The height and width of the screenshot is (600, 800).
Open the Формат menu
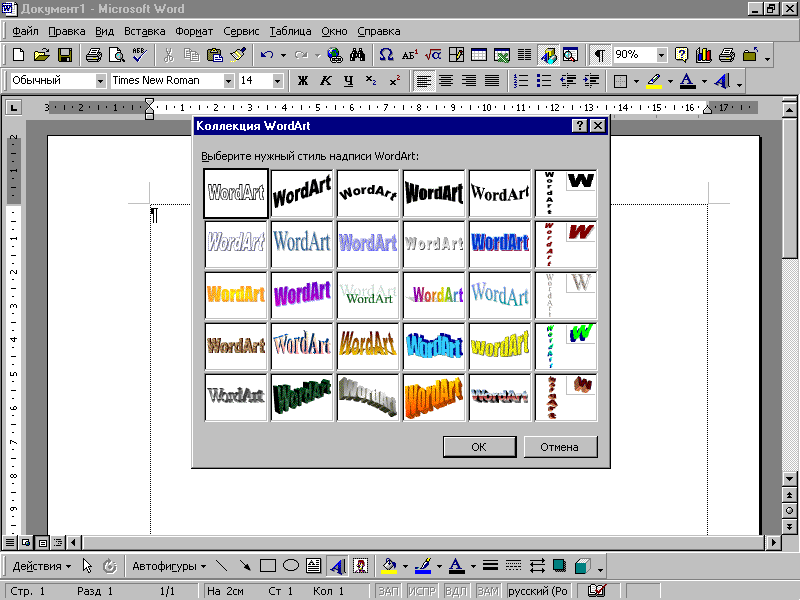click(x=194, y=31)
